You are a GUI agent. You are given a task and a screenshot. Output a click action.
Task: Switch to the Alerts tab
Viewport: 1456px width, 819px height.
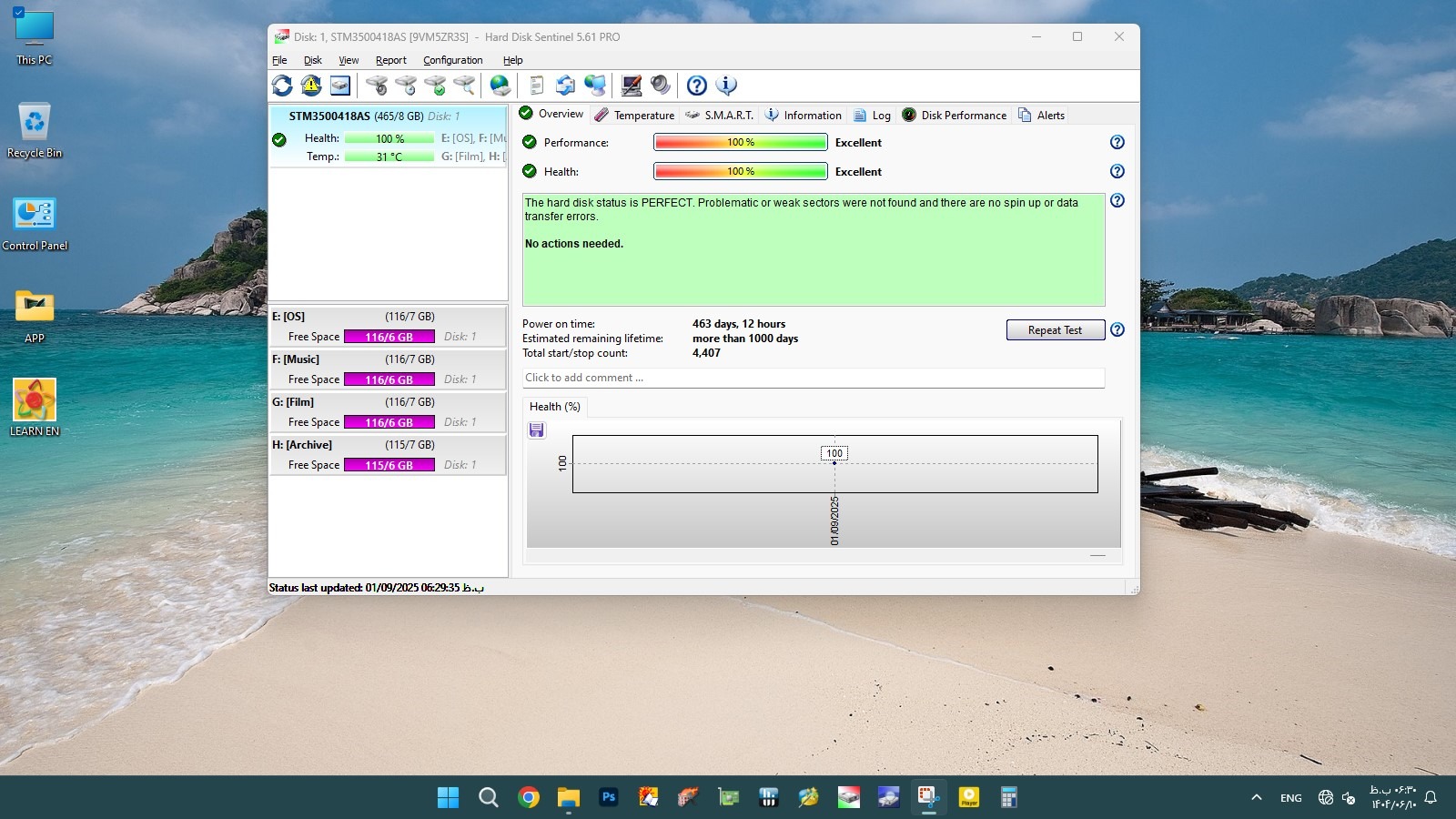(x=1041, y=115)
